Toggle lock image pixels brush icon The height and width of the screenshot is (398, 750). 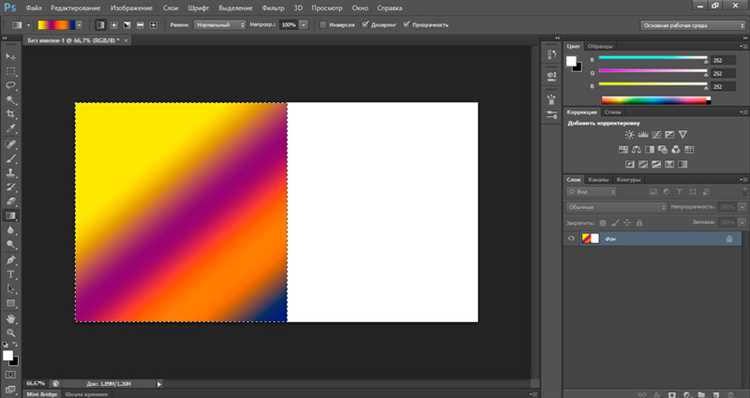[615, 223]
